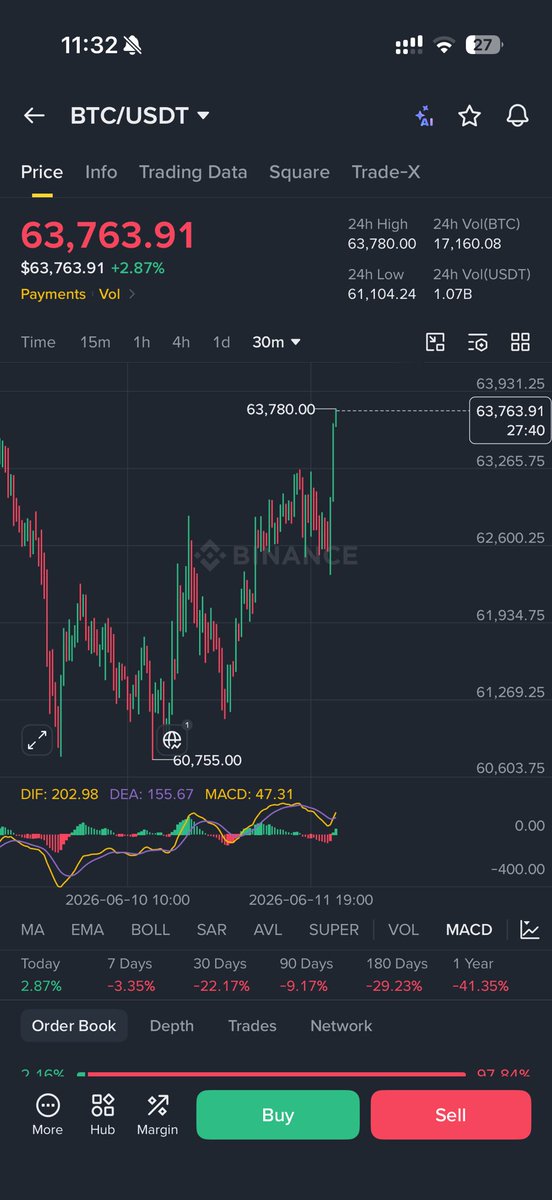The width and height of the screenshot is (552, 1200).
Task: Open the Depth tab
Action: (171, 1026)
